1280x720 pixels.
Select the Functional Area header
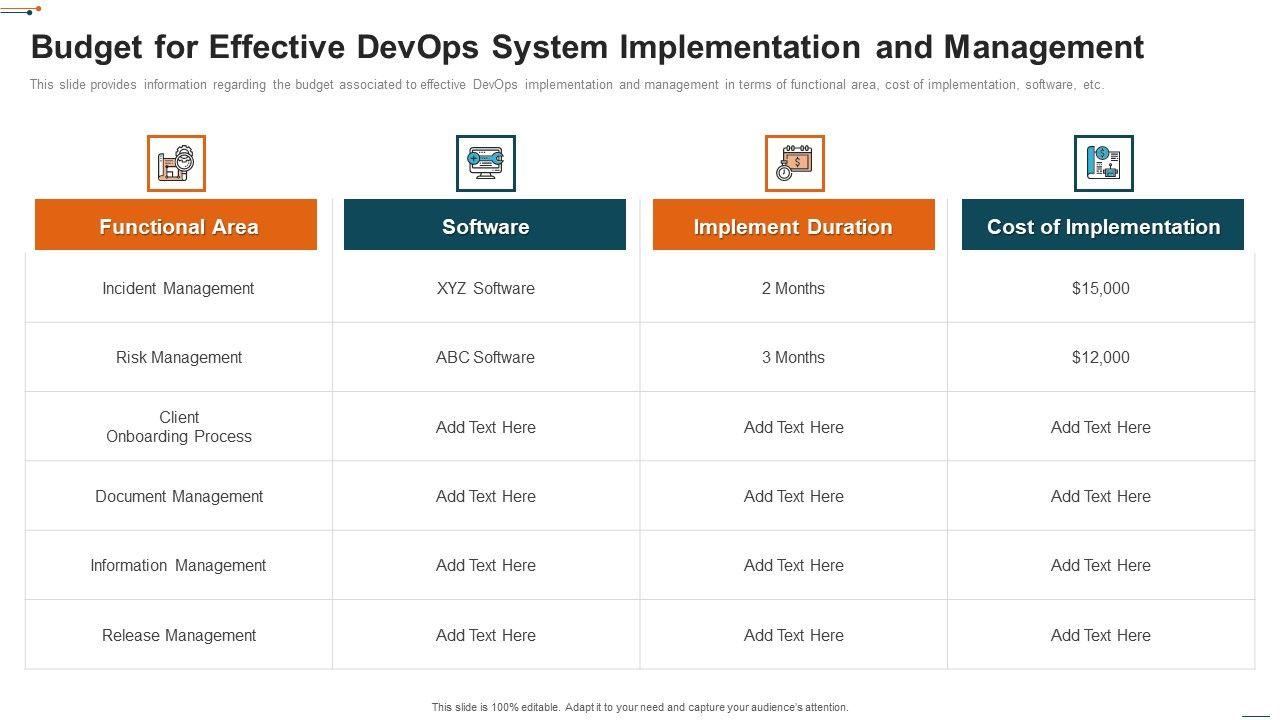(x=176, y=226)
